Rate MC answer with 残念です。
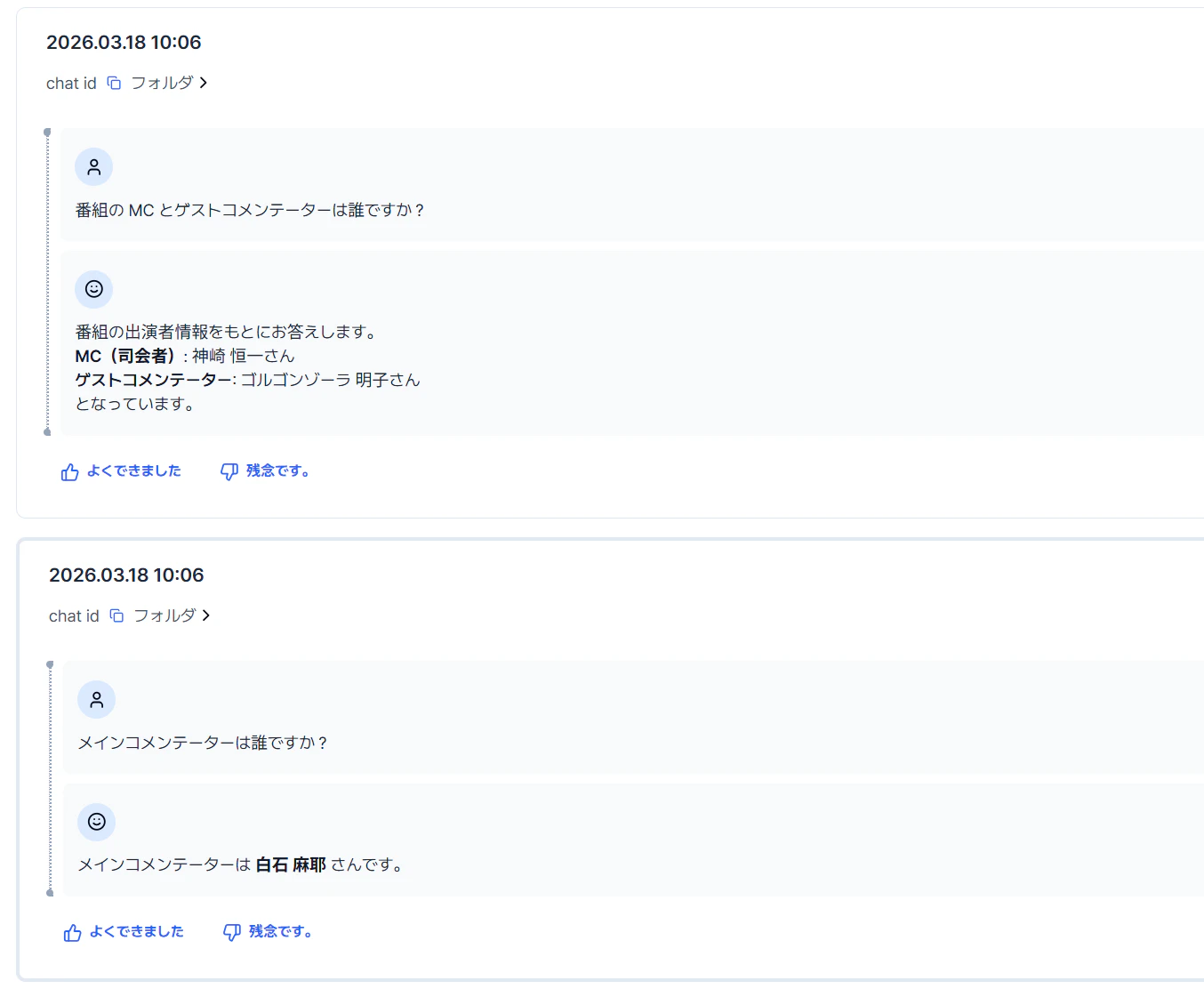Viewport: 1204px width, 1005px height. (x=277, y=470)
